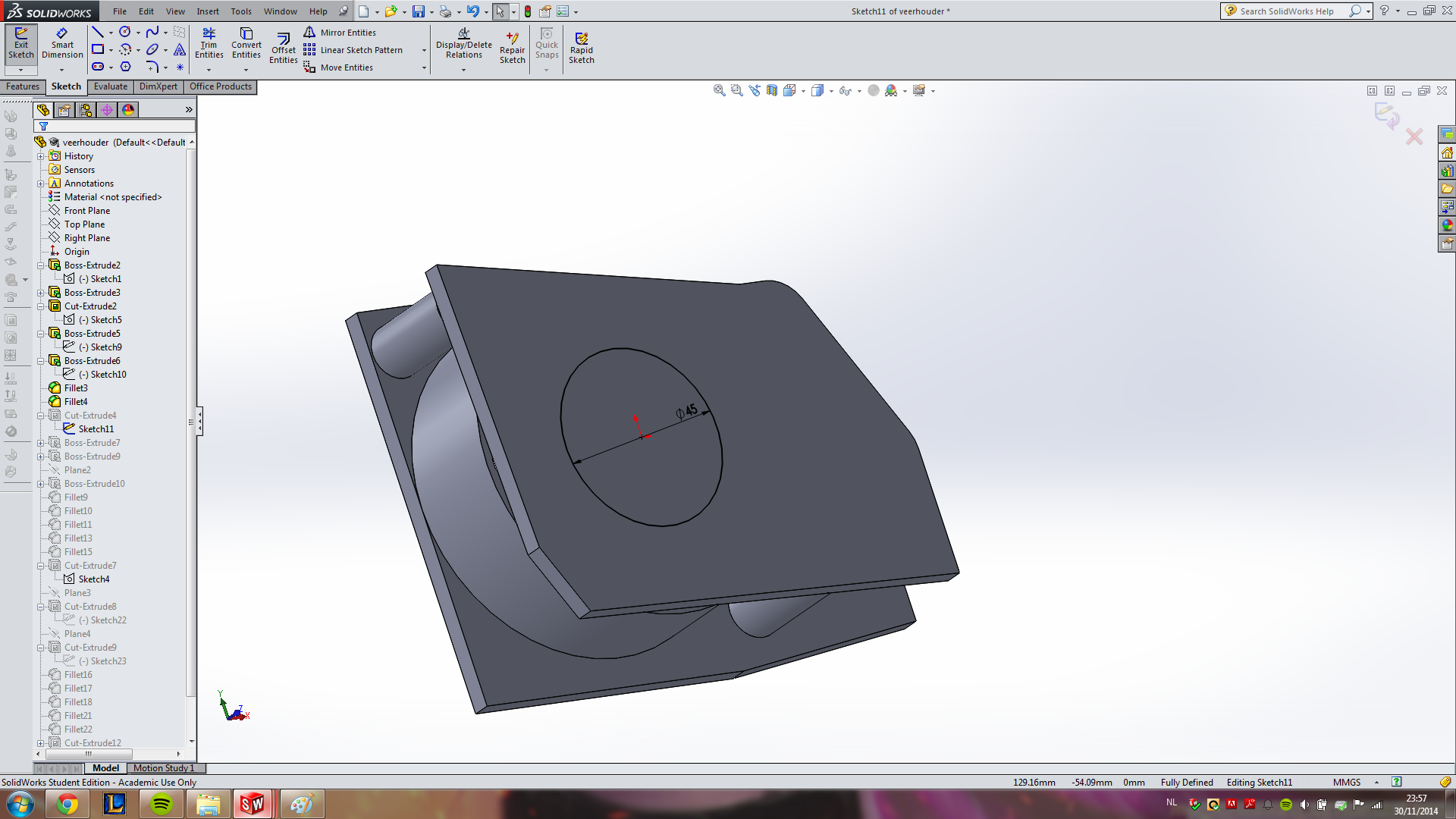The image size is (1456, 819).
Task: Open Linear Sketch Pattern dropdown arrow
Action: 424,50
